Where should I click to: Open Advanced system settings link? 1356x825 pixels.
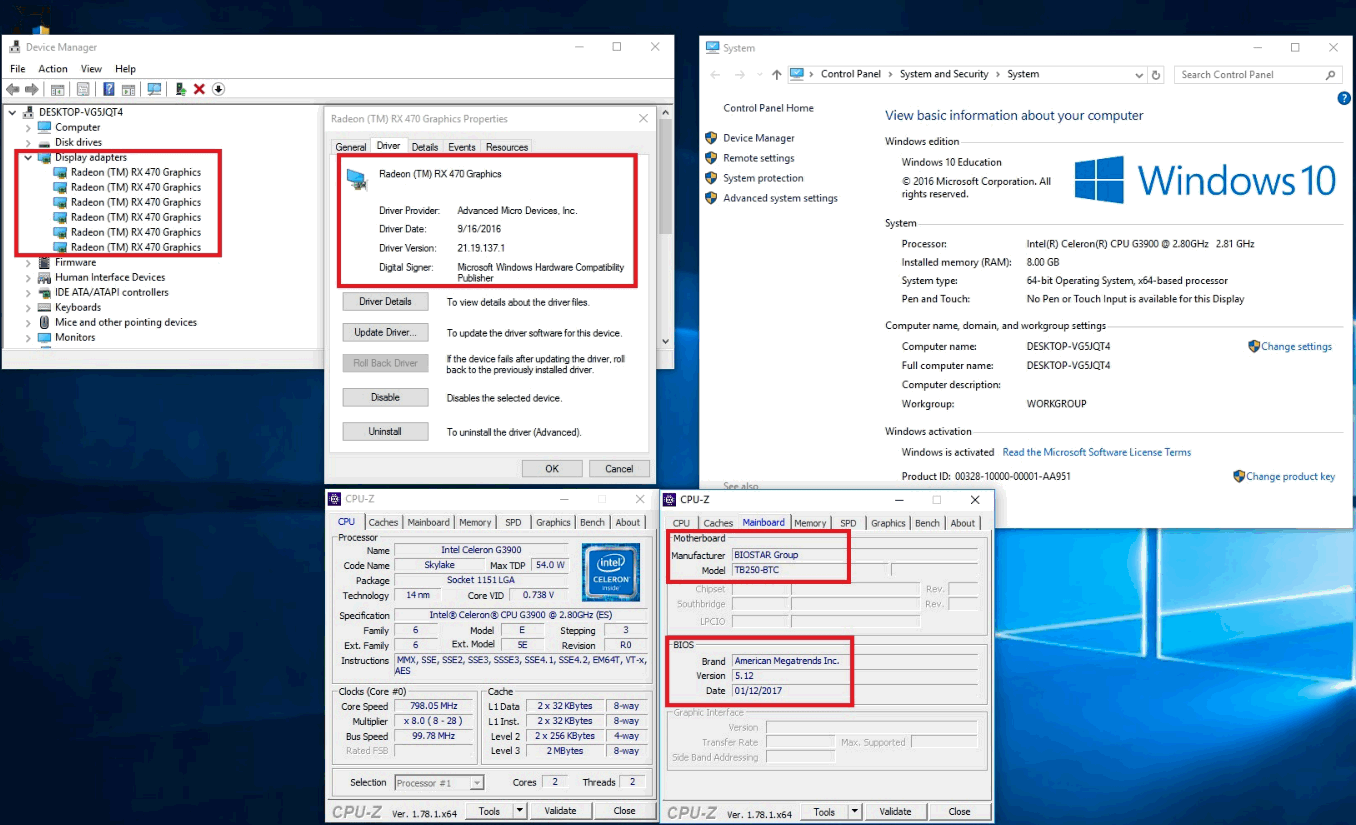coord(780,198)
